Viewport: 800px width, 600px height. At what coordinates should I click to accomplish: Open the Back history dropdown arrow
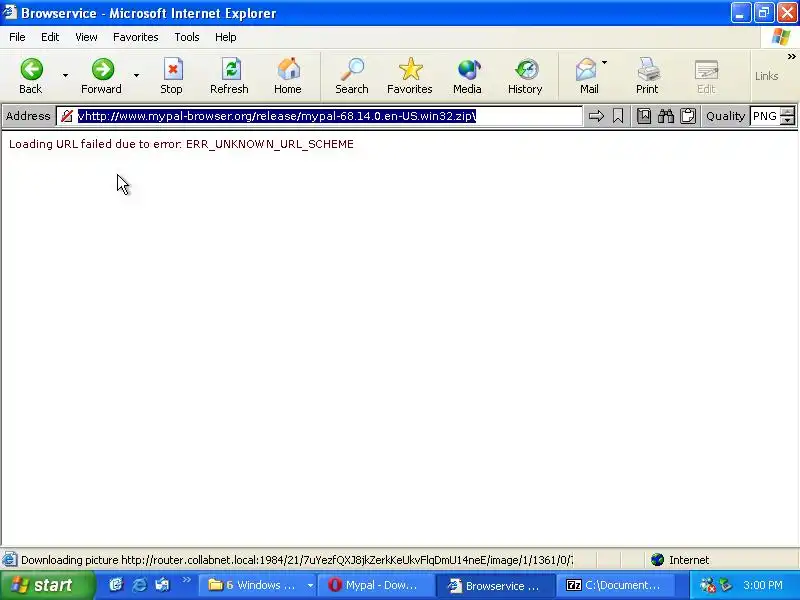click(x=65, y=76)
